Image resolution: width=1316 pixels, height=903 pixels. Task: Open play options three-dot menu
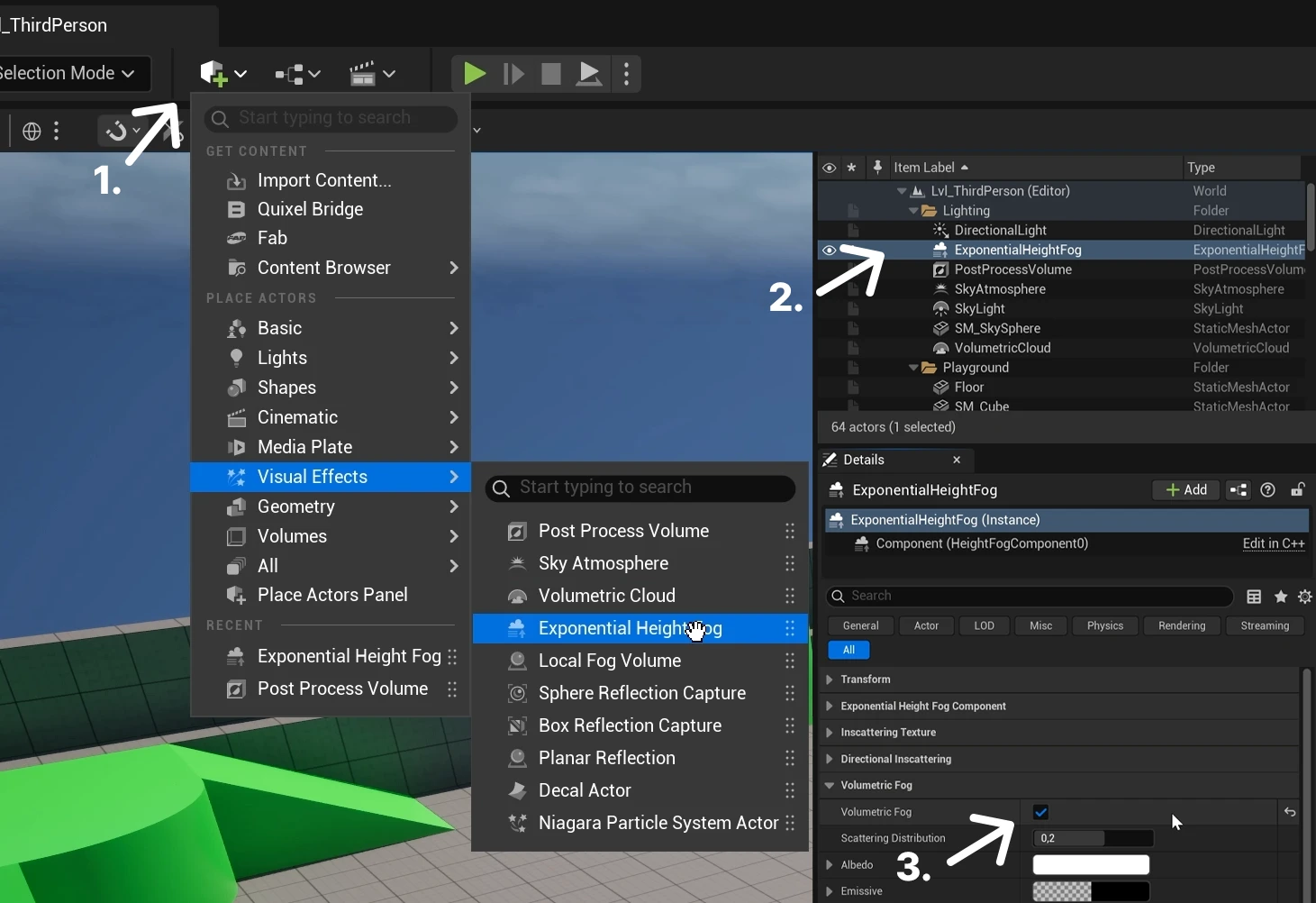627,74
